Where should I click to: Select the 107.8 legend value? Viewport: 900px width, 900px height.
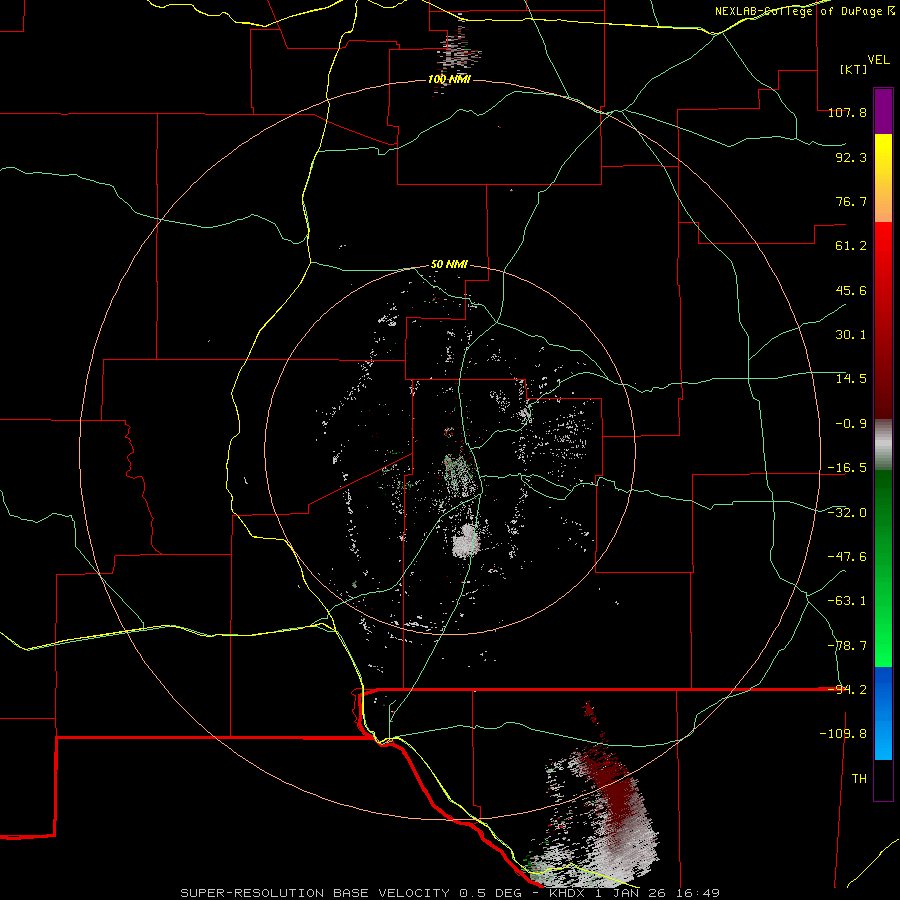click(847, 112)
